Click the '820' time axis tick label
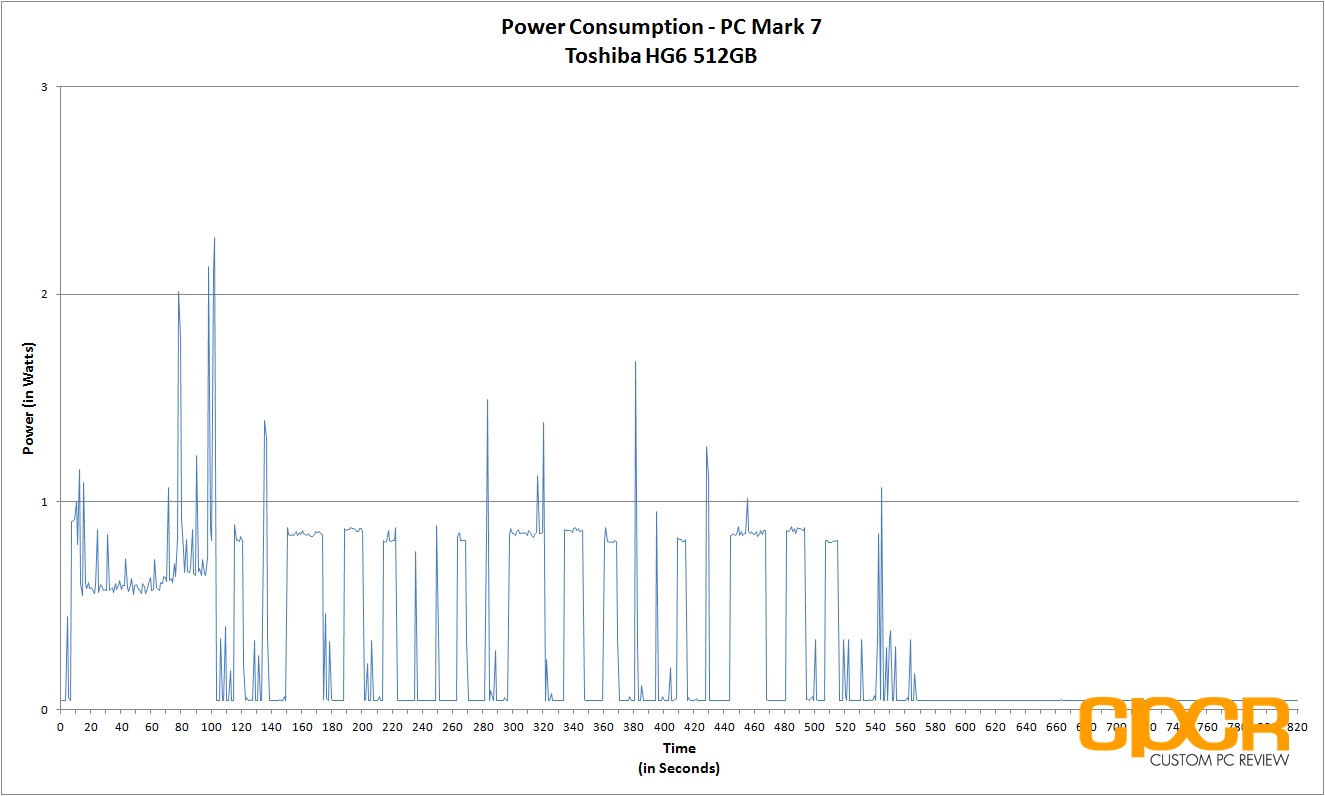Image resolution: width=1325 pixels, height=796 pixels. [1297, 727]
